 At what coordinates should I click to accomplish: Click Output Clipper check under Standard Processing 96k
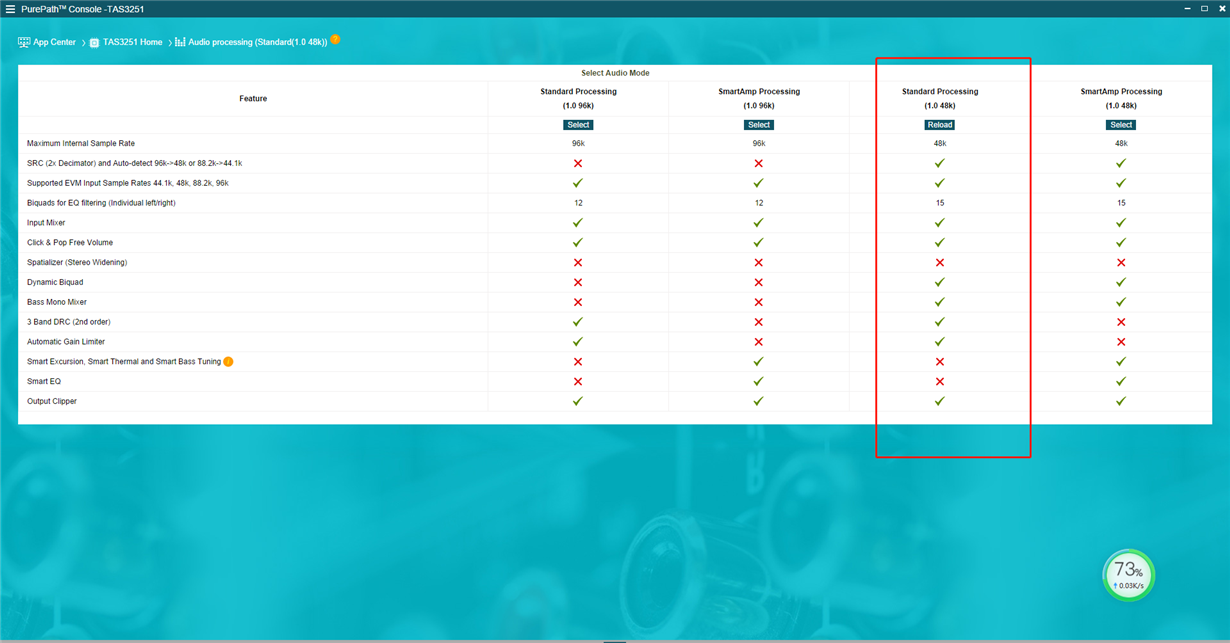tap(578, 401)
